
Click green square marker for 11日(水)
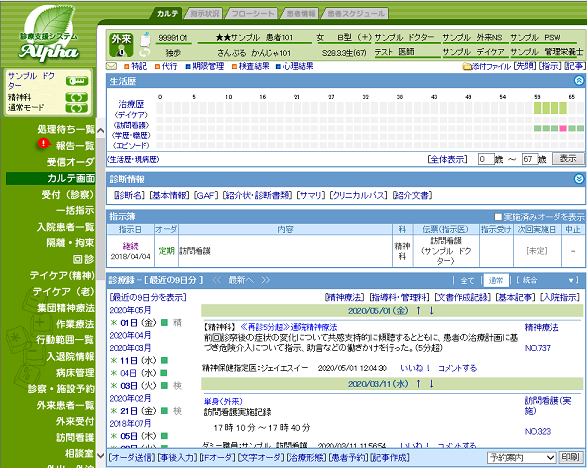(x=164, y=361)
